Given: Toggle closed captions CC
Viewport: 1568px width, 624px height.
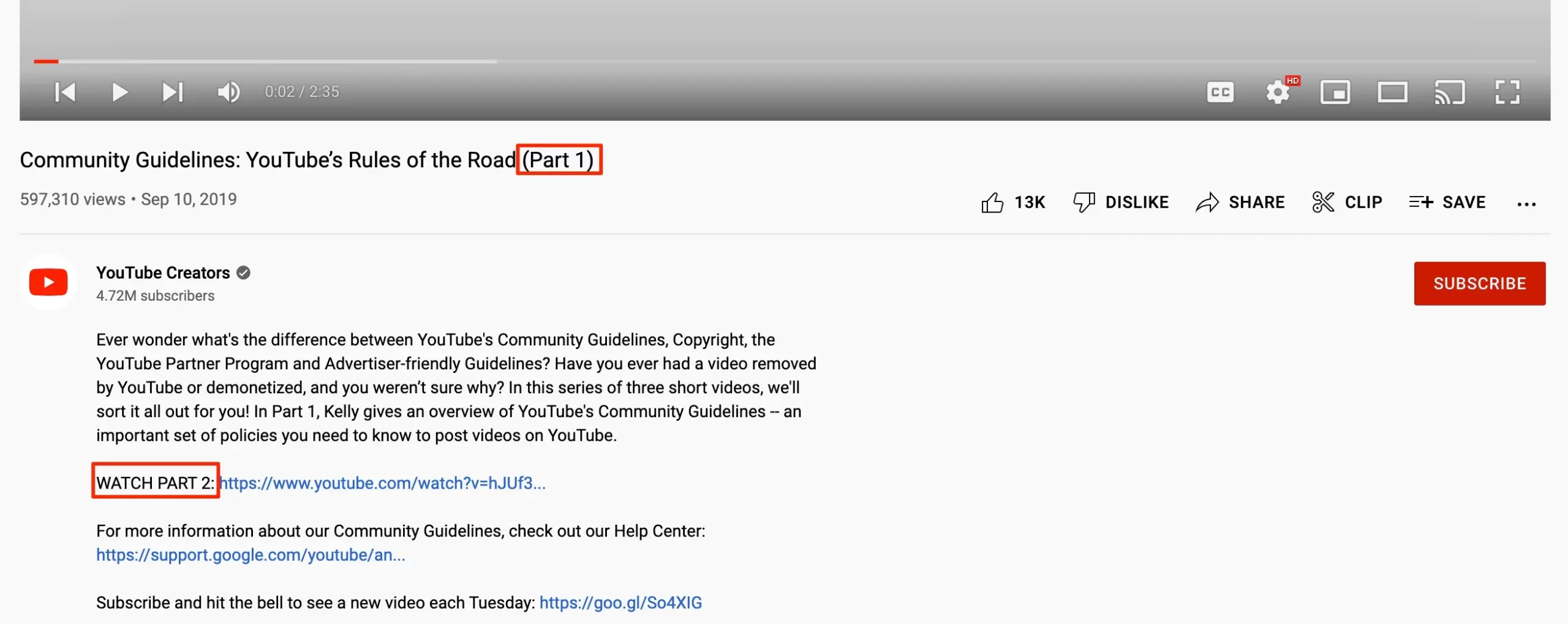Looking at the screenshot, I should [1220, 92].
